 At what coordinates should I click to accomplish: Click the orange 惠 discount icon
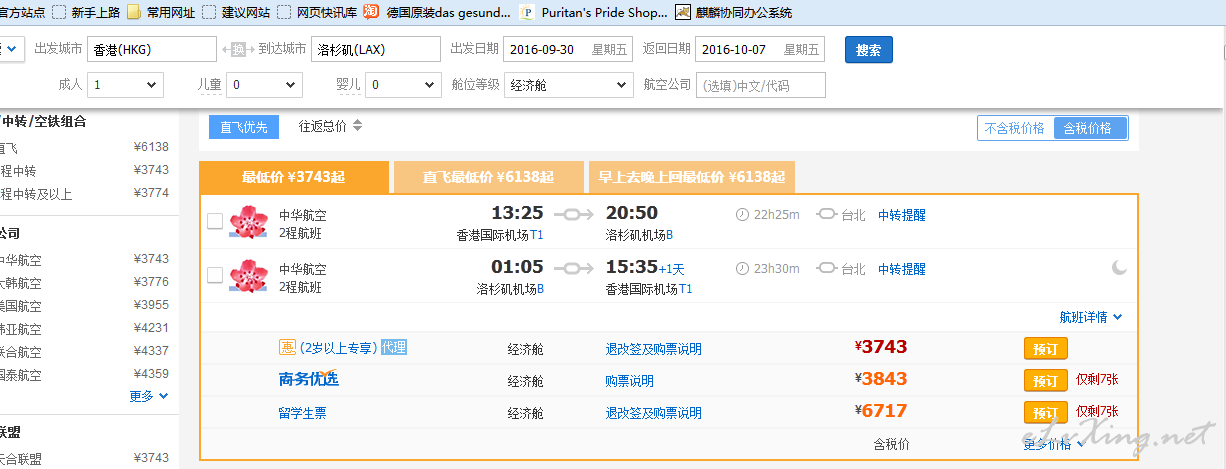(x=287, y=348)
